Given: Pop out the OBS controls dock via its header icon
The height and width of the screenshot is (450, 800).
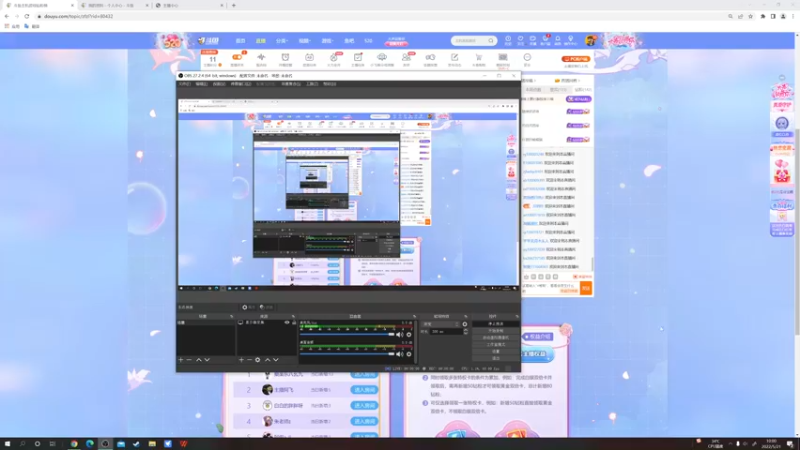Looking at the screenshot, I should 517,316.
